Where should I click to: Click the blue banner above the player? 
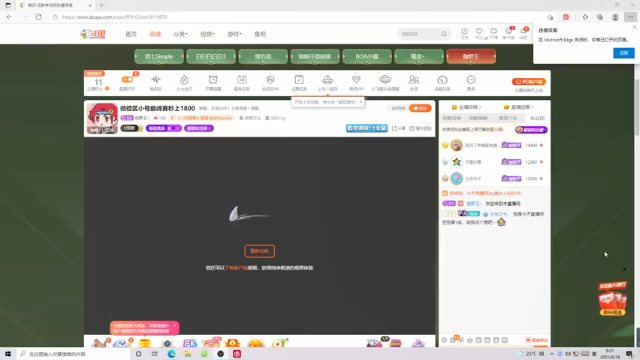(x=367, y=128)
